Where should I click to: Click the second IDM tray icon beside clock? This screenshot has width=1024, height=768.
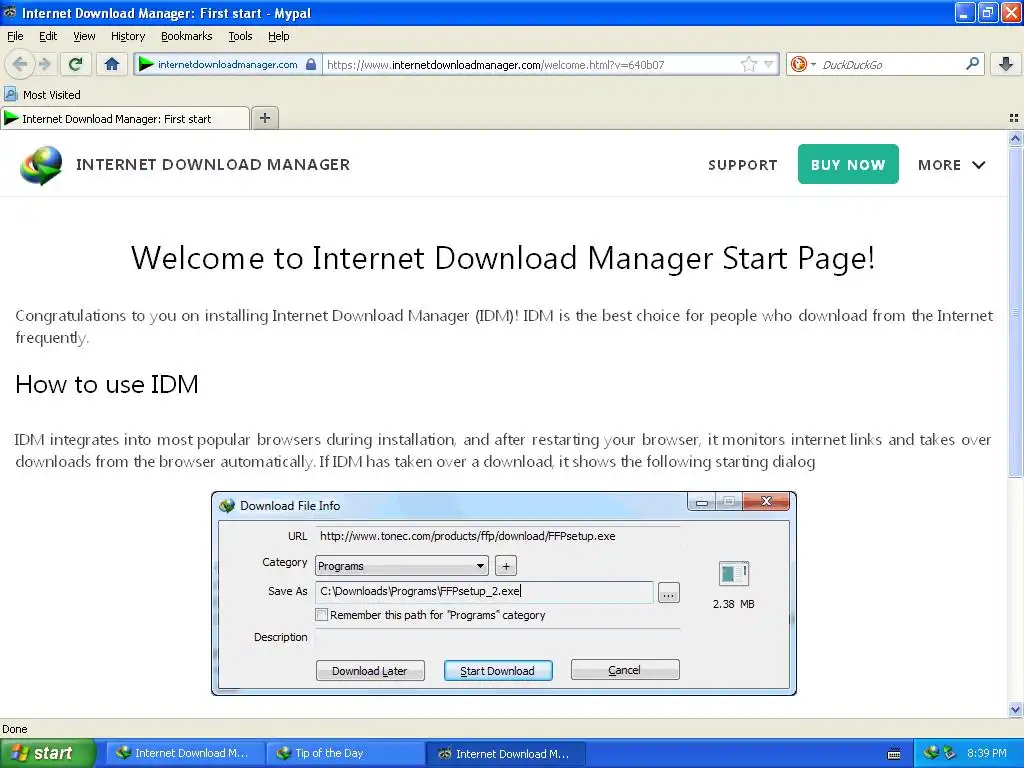pyautogui.click(x=949, y=753)
